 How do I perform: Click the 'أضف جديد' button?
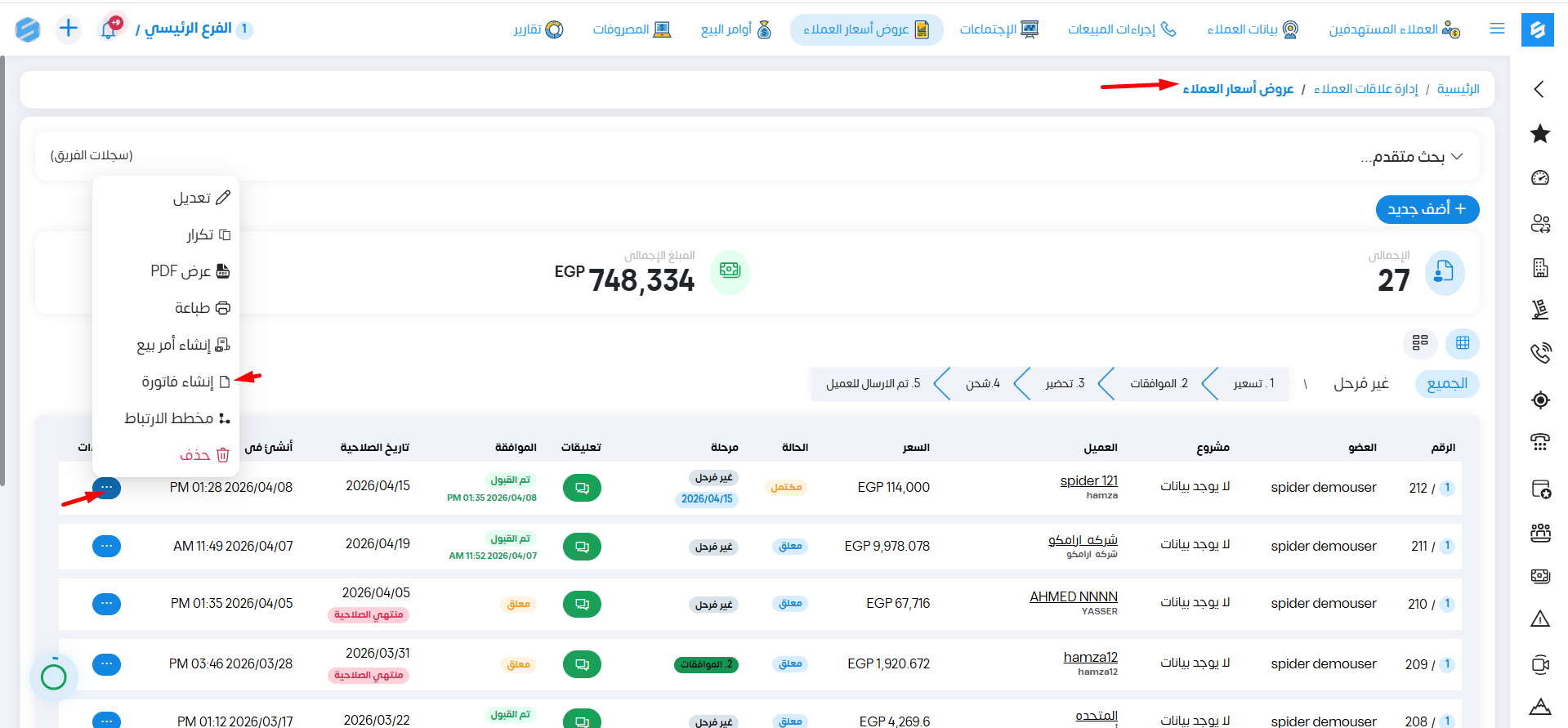click(1427, 209)
